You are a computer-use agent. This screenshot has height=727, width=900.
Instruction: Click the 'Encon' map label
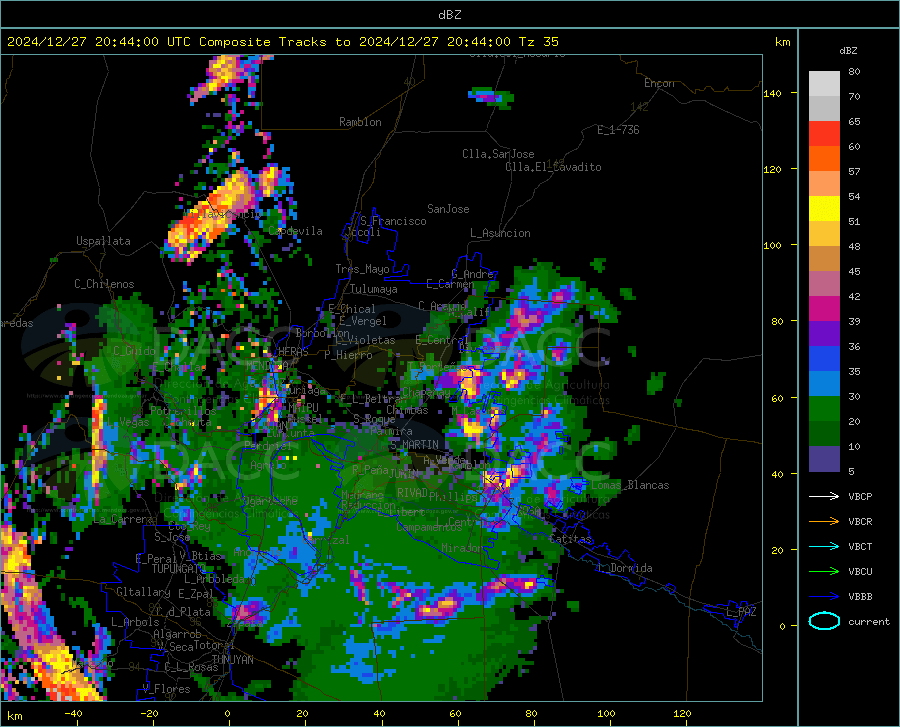coord(659,83)
